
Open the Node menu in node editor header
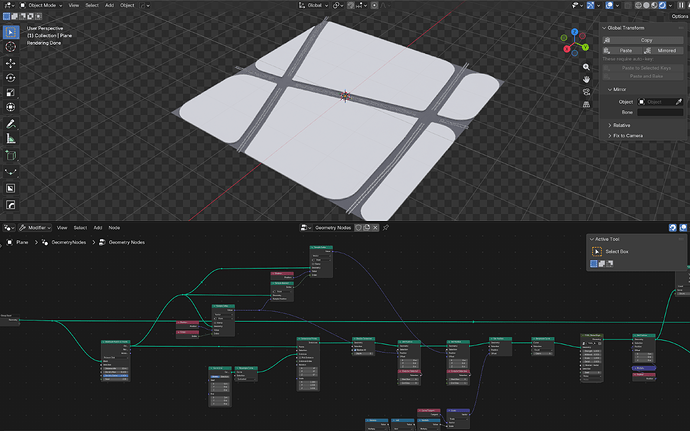(114, 228)
